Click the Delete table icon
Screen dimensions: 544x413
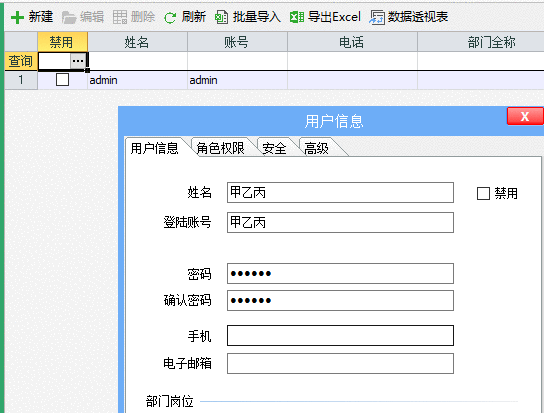(120, 17)
